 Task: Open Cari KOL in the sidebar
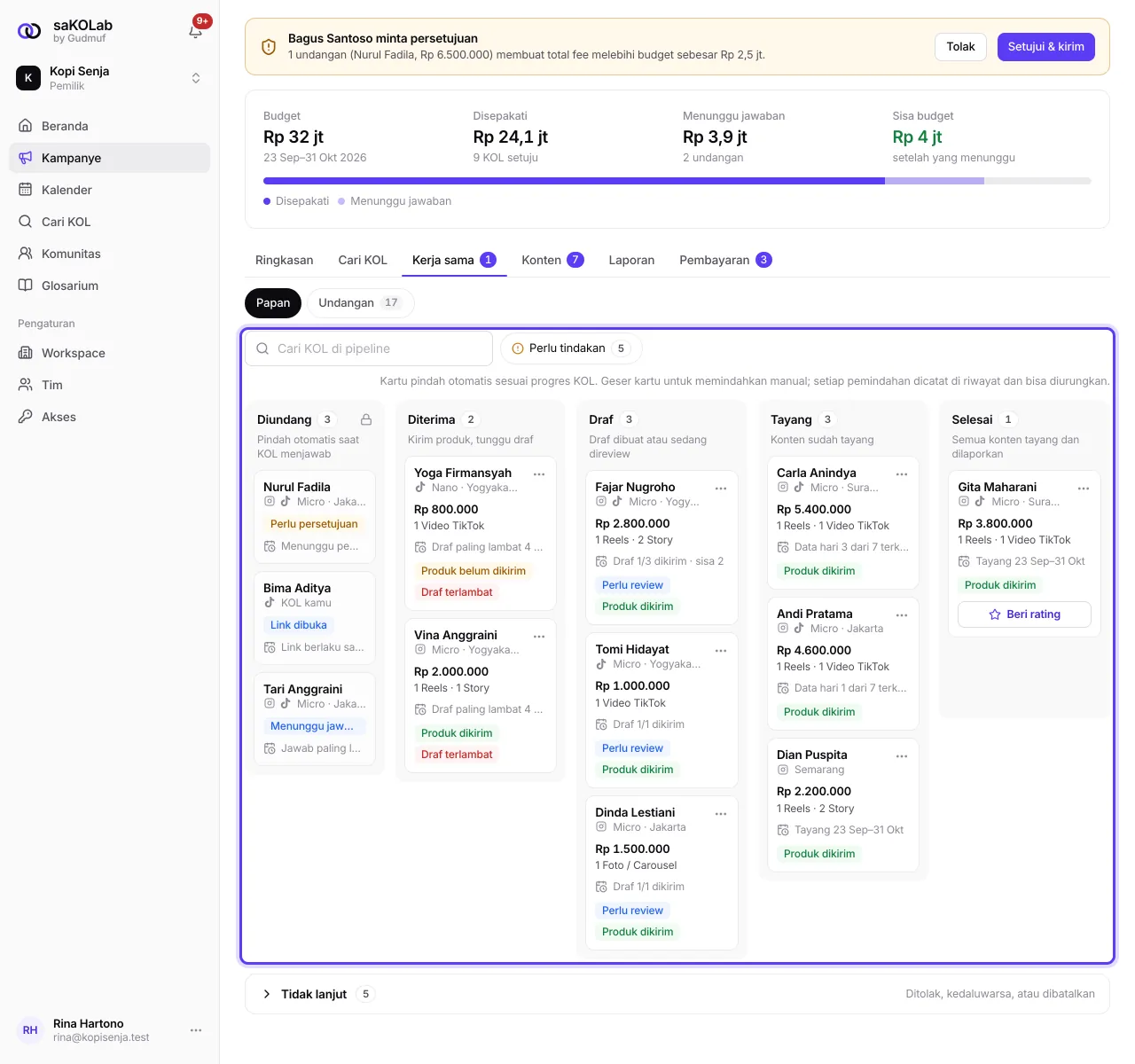110,222
